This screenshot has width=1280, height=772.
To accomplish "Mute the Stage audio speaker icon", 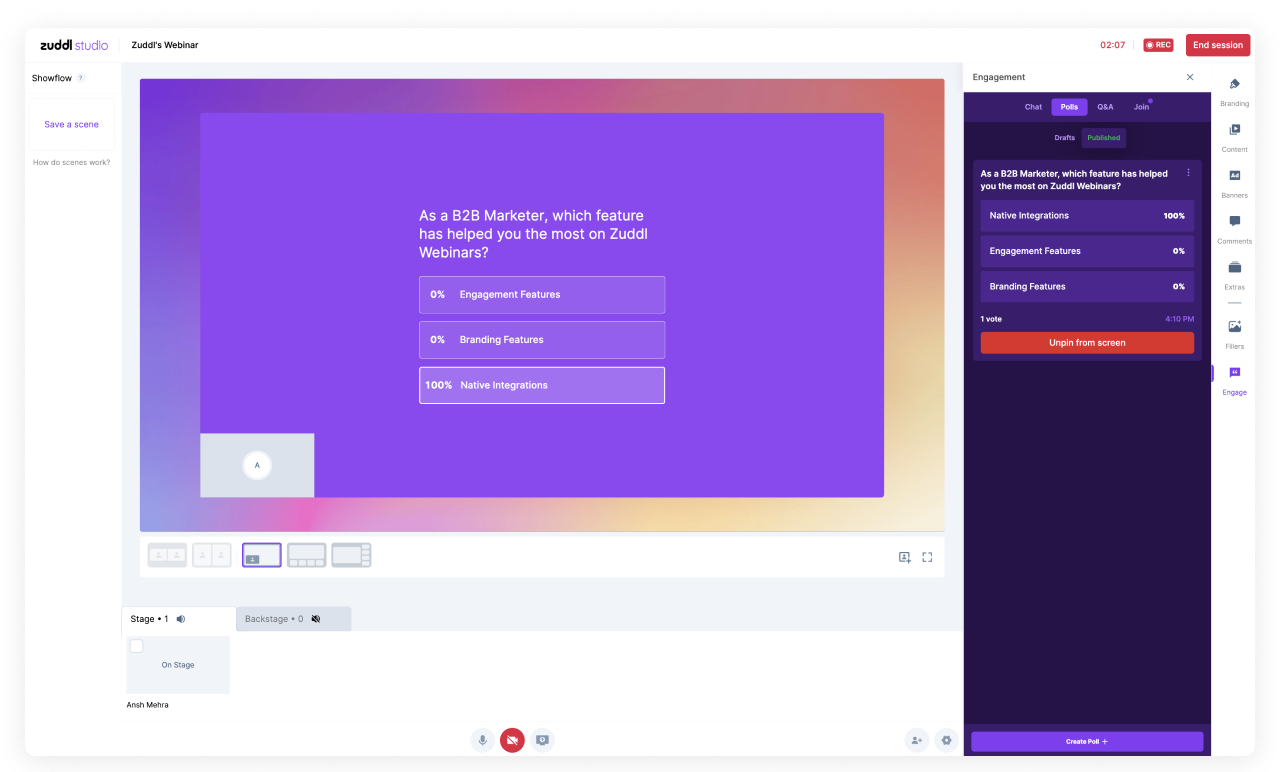I will [x=181, y=619].
